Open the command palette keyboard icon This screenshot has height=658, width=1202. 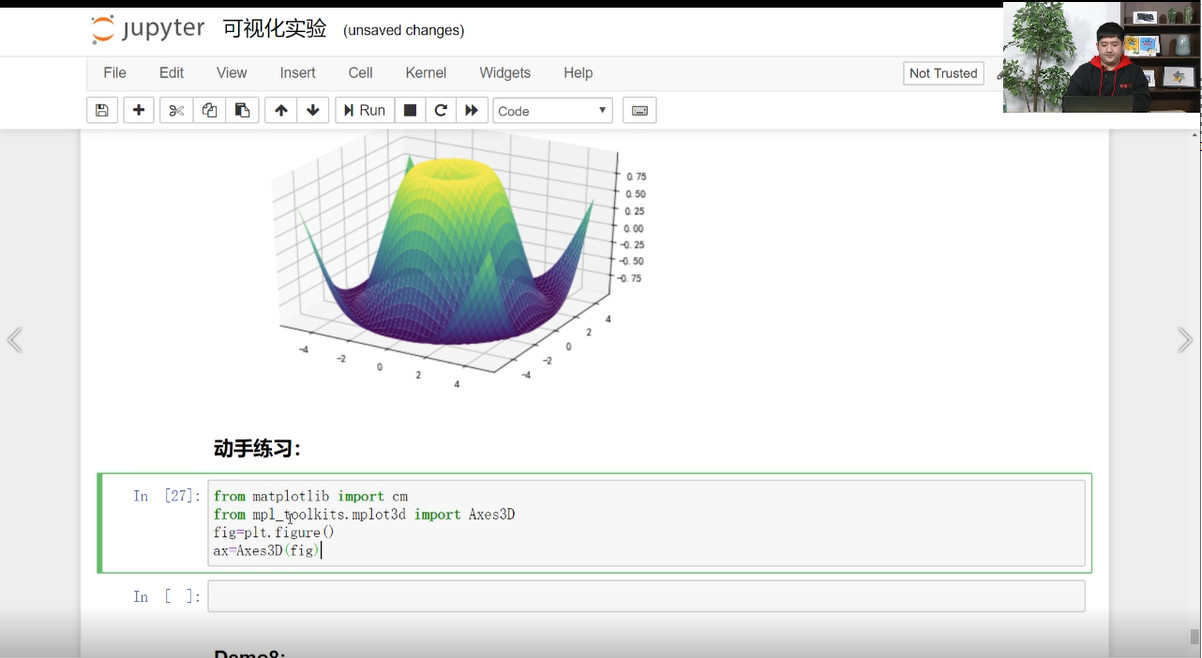pos(639,111)
